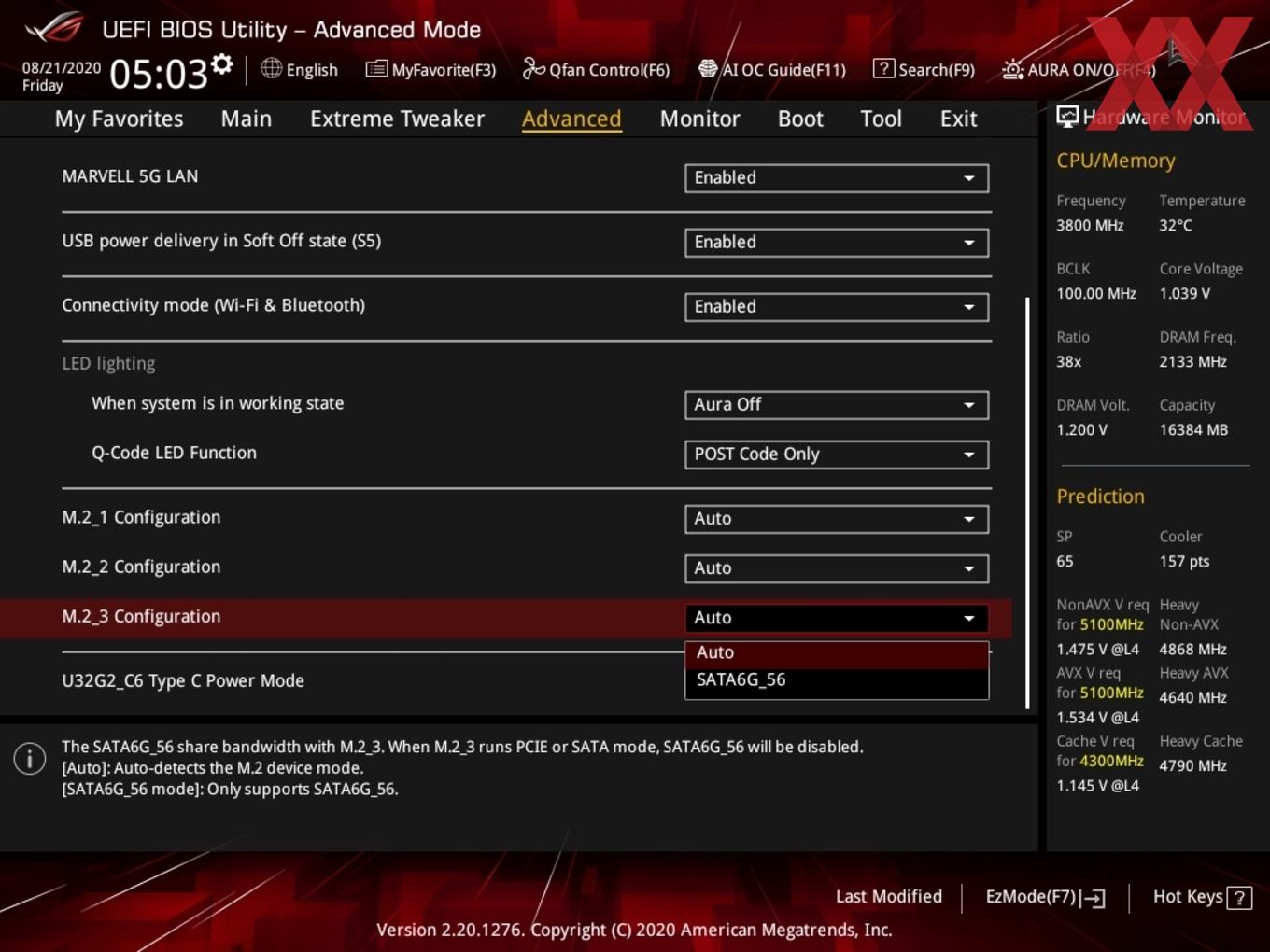Image resolution: width=1270 pixels, height=952 pixels.
Task: Open Connectivity mode Wi-Fi & Bluetooth dropdown
Action: (837, 307)
